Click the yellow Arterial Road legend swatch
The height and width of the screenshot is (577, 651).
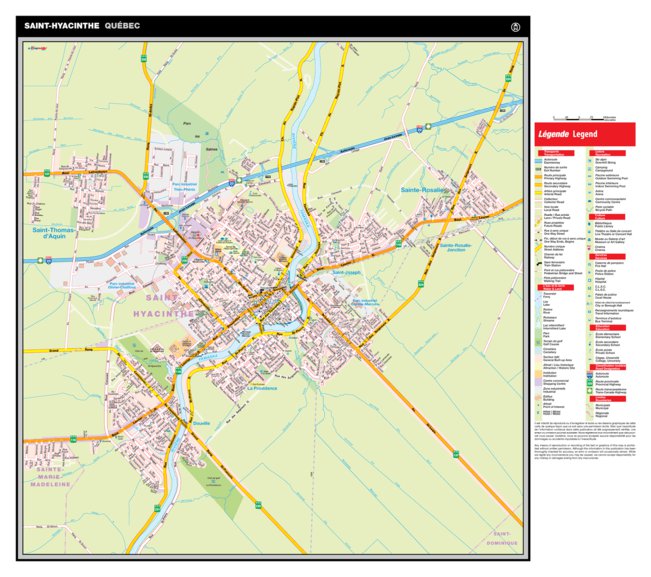538,193
